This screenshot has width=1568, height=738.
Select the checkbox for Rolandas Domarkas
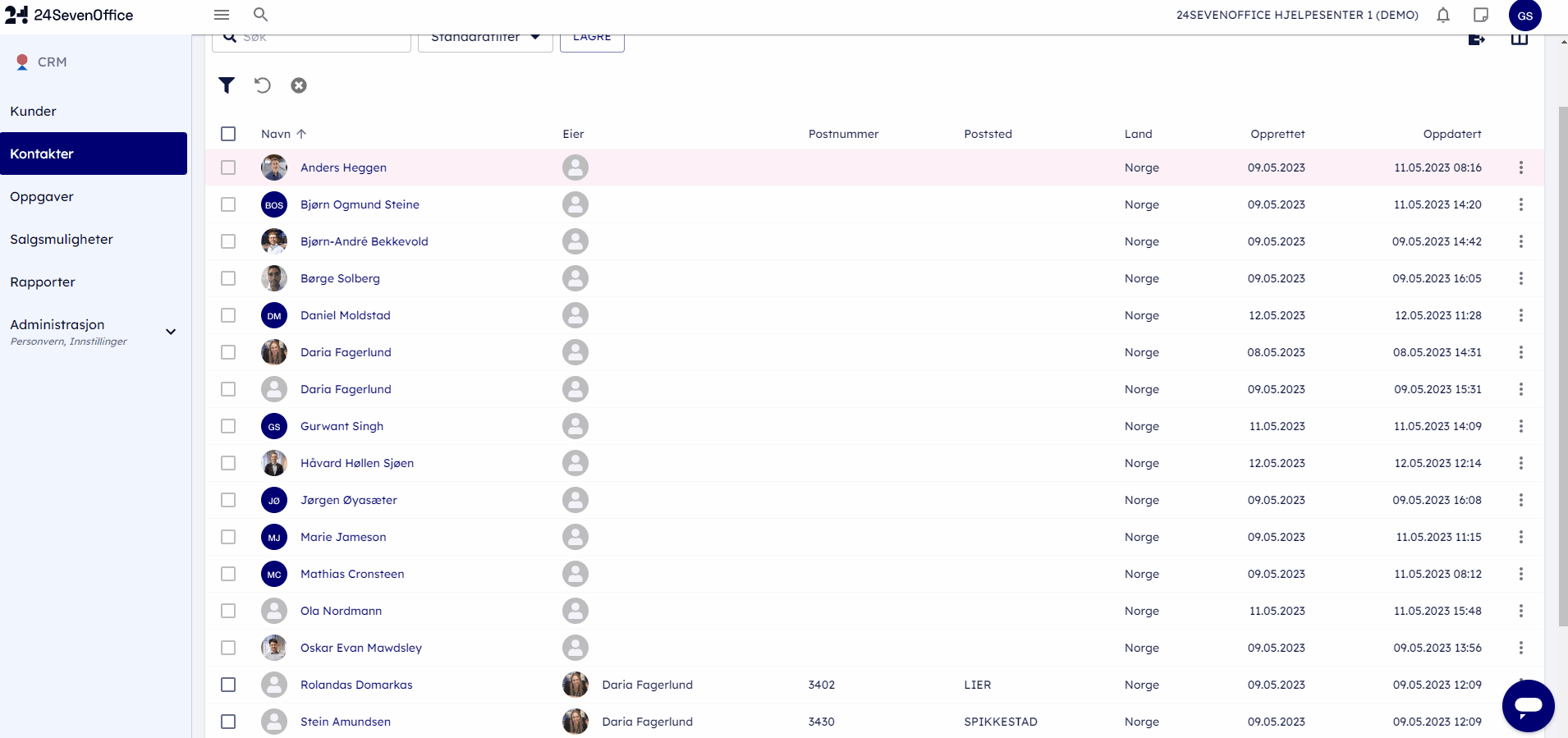click(x=228, y=685)
